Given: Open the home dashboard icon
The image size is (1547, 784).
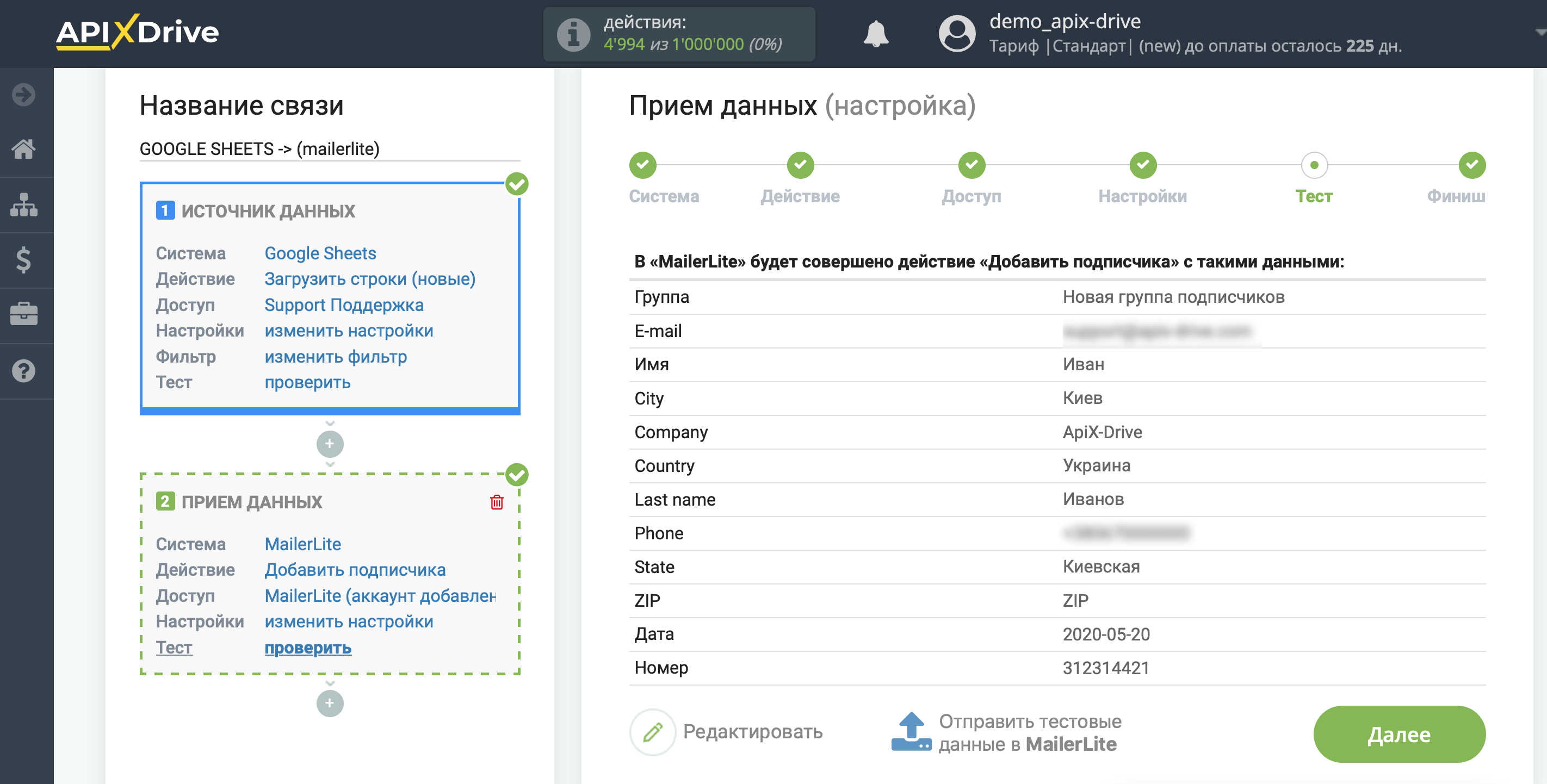Looking at the screenshot, I should pyautogui.click(x=23, y=149).
